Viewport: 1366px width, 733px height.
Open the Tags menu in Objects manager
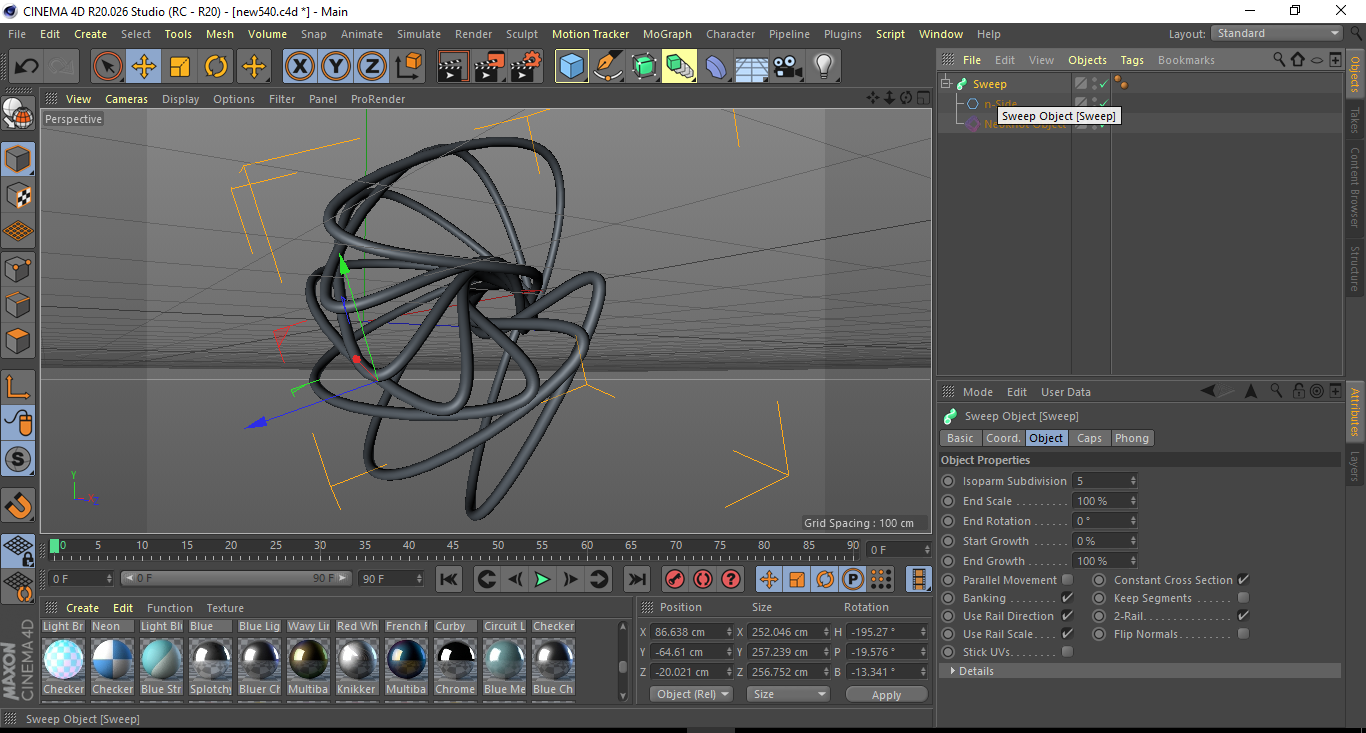pos(1131,60)
